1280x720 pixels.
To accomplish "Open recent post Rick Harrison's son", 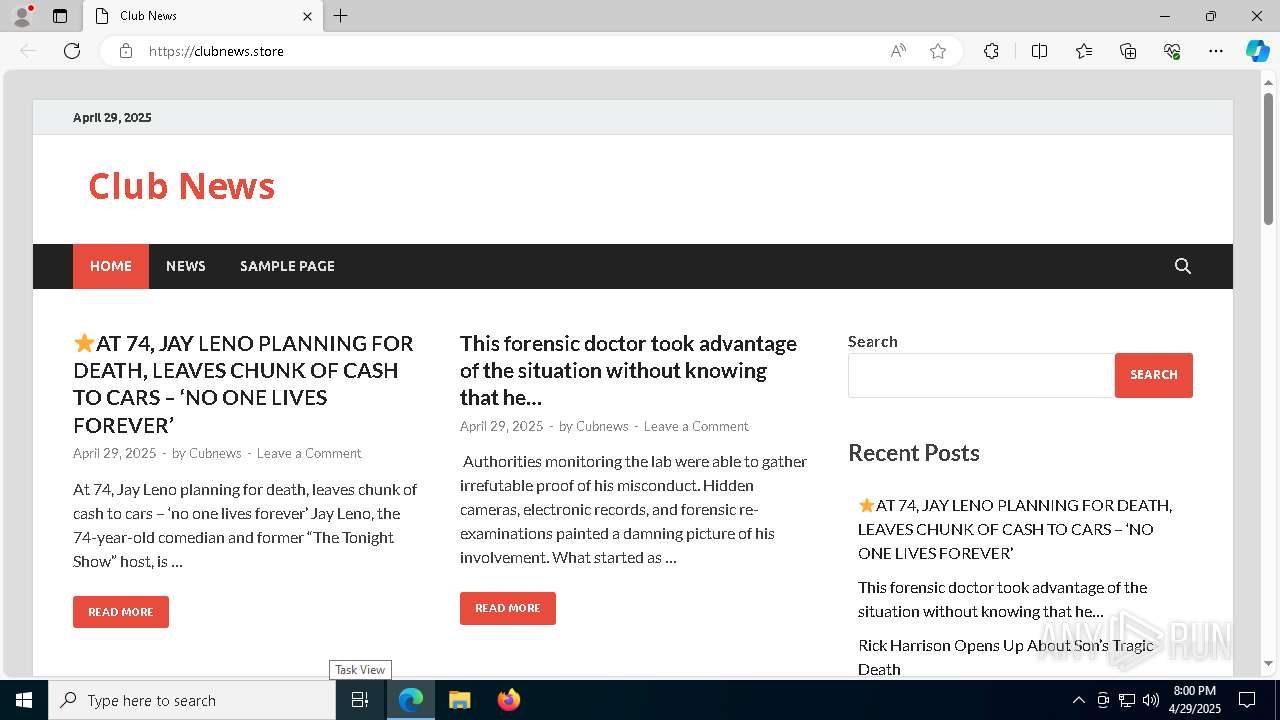I will click(1006, 657).
